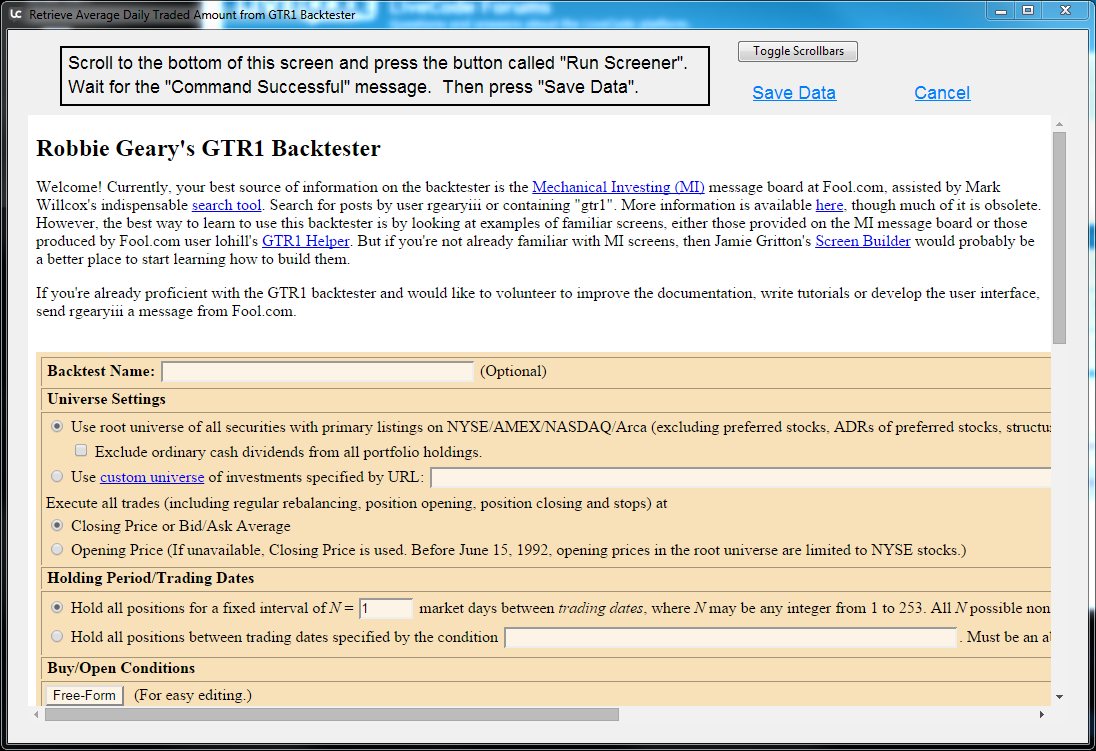This screenshot has width=1096, height=751.
Task: Click the 'Execute all trades' instruction line
Action: pyautogui.click(x=356, y=503)
